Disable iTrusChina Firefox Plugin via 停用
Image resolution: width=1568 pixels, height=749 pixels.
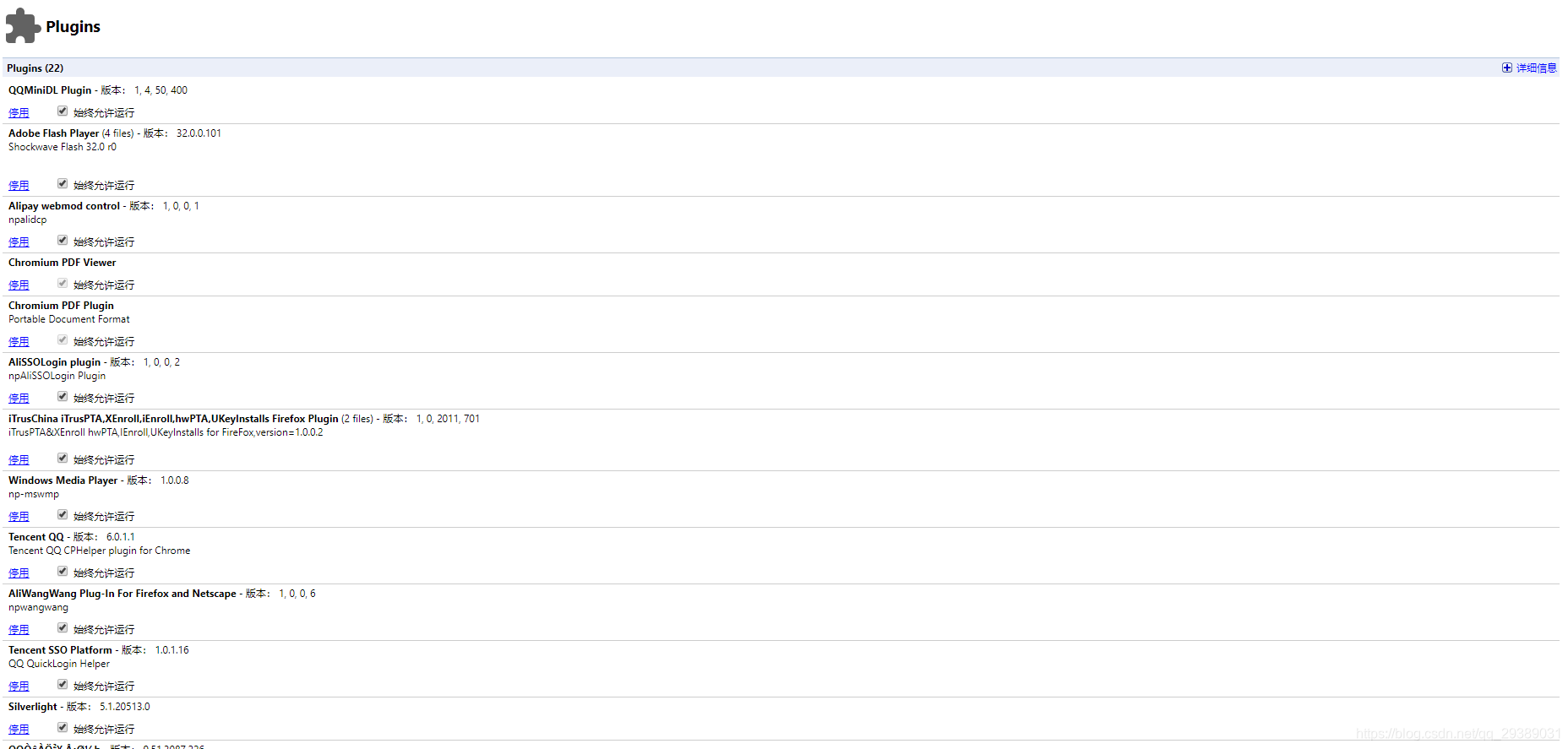pos(19,460)
